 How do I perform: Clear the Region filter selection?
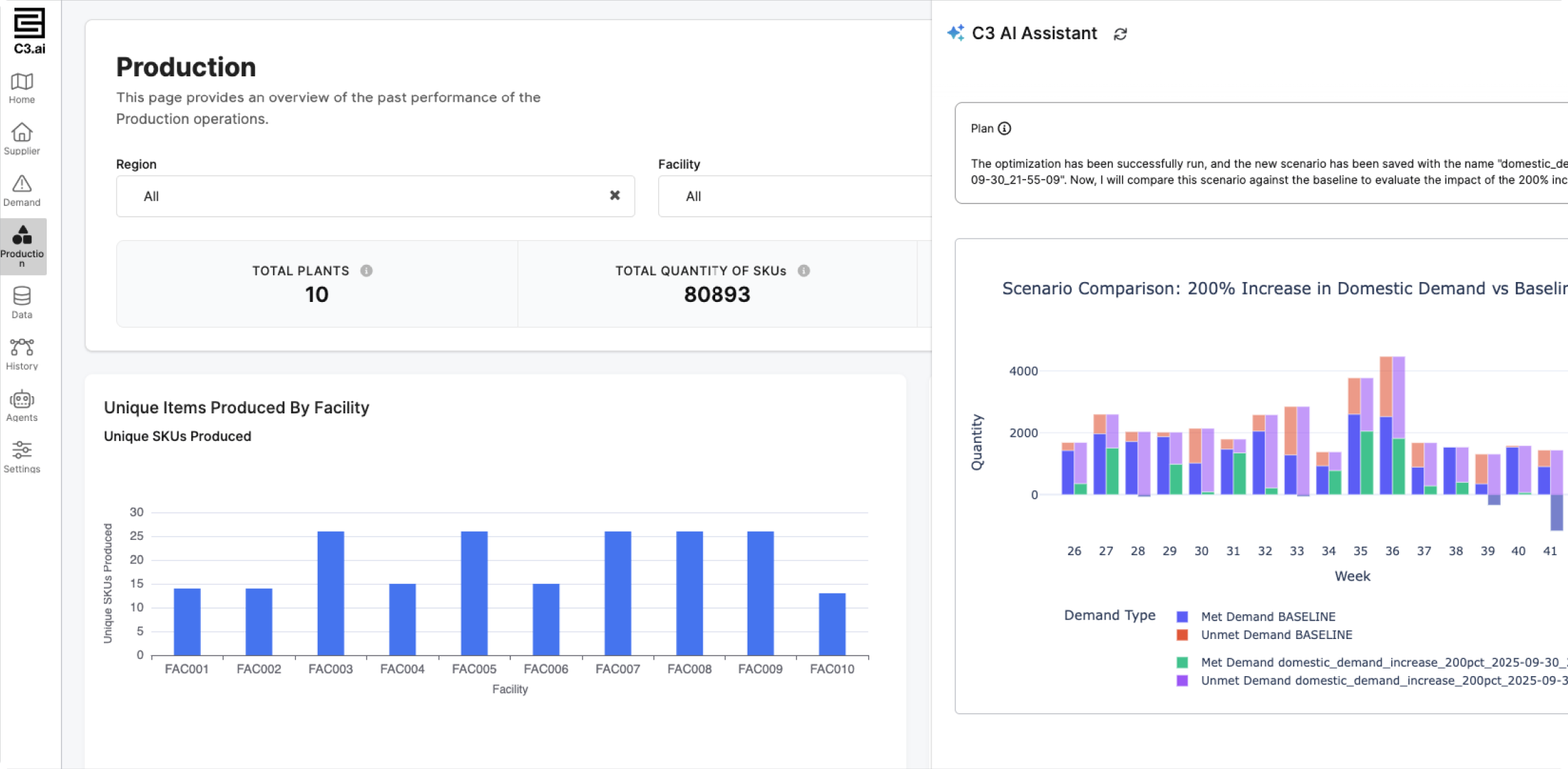[615, 195]
